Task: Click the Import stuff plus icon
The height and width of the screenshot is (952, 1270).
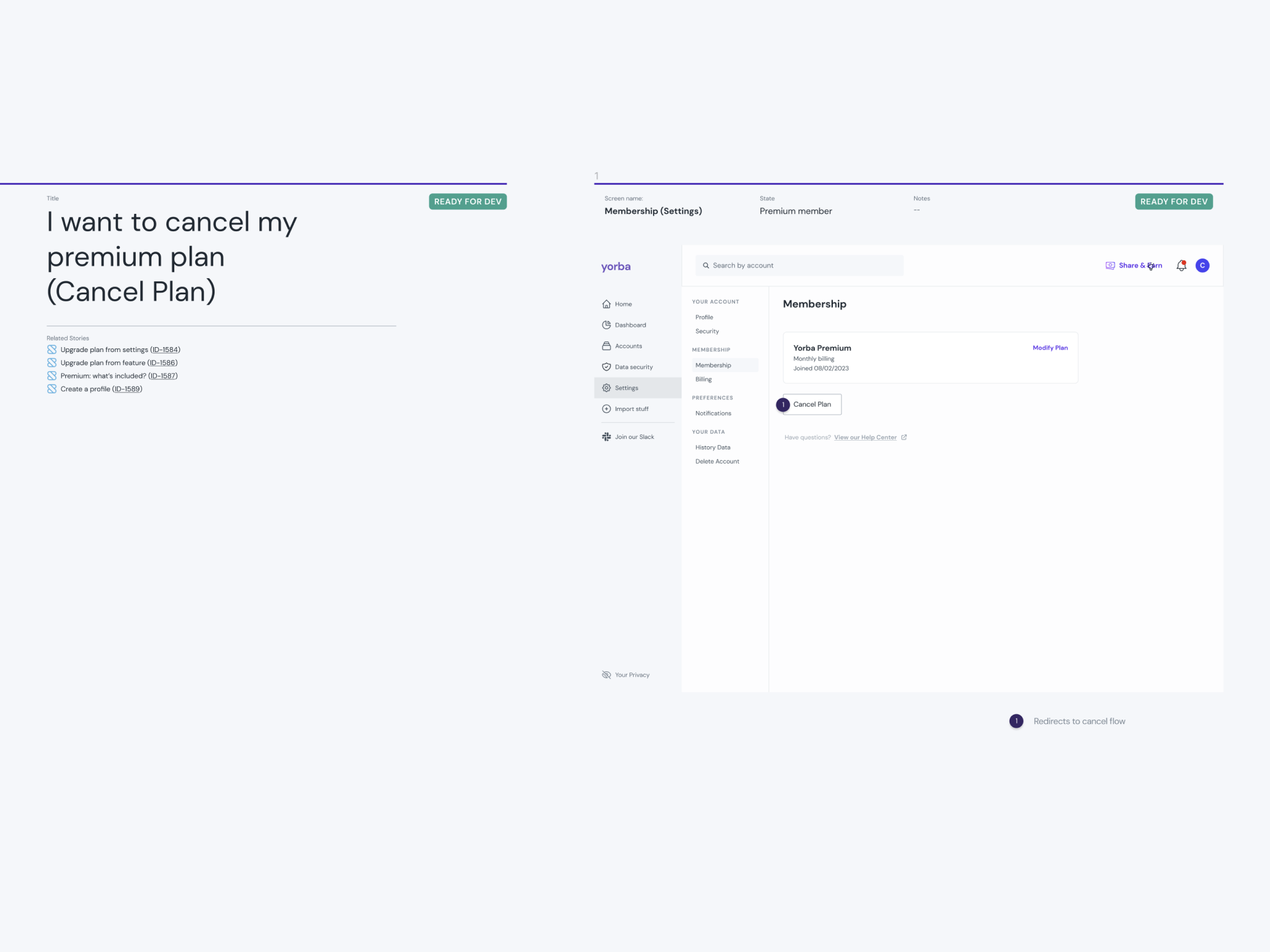Action: click(606, 409)
